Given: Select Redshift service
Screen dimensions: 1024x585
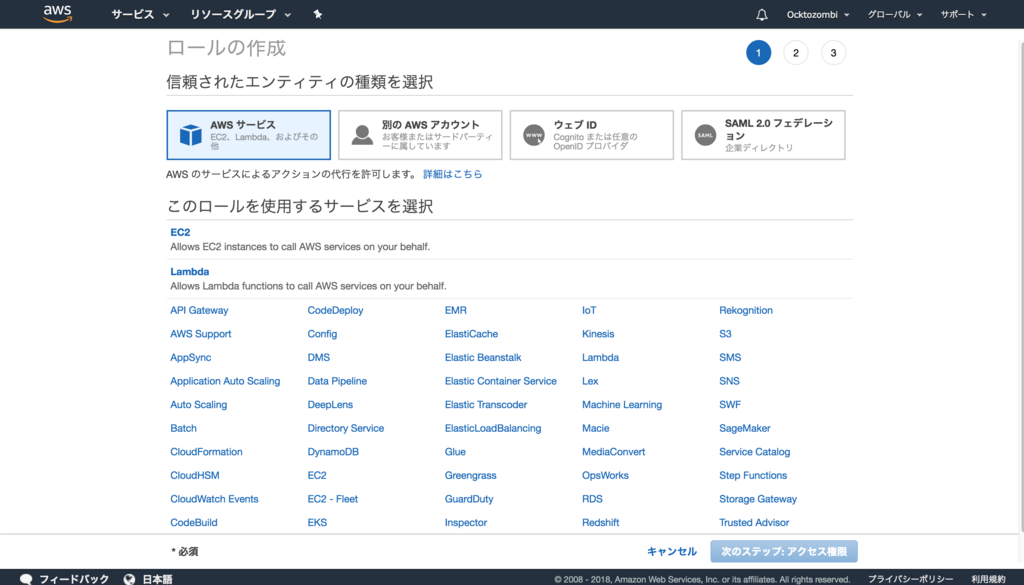Looking at the screenshot, I should pos(600,522).
